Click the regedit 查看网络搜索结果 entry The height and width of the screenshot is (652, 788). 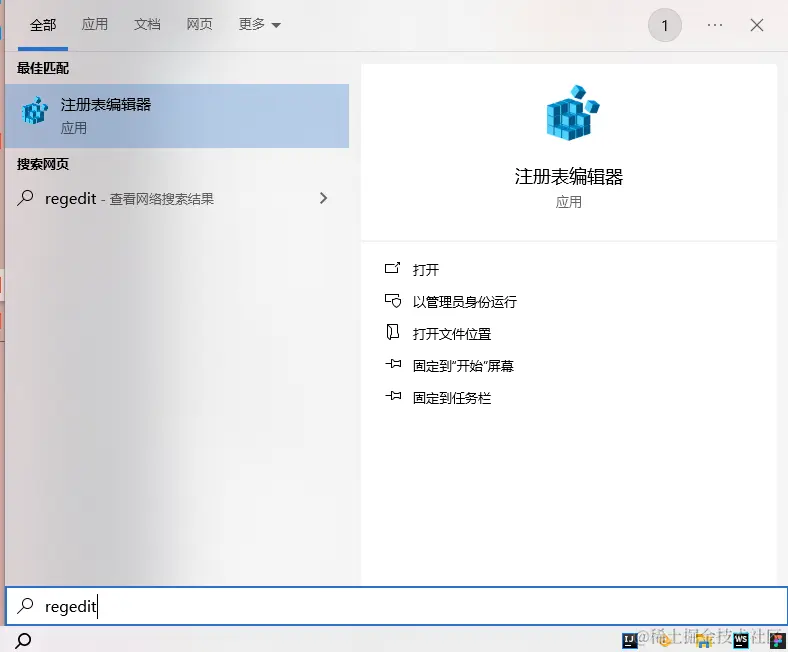click(x=177, y=199)
